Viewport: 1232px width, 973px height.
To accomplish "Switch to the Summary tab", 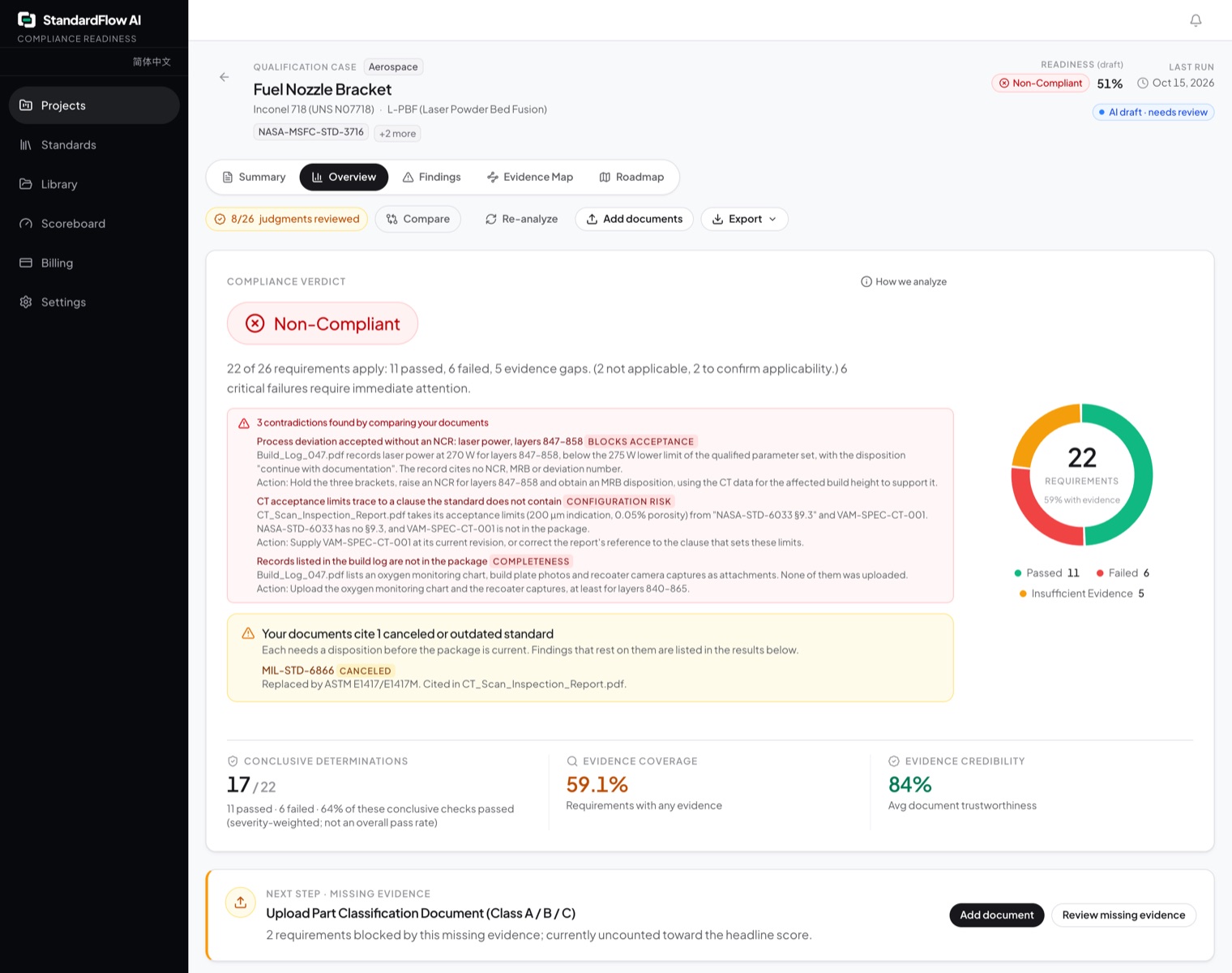I will tap(254, 177).
